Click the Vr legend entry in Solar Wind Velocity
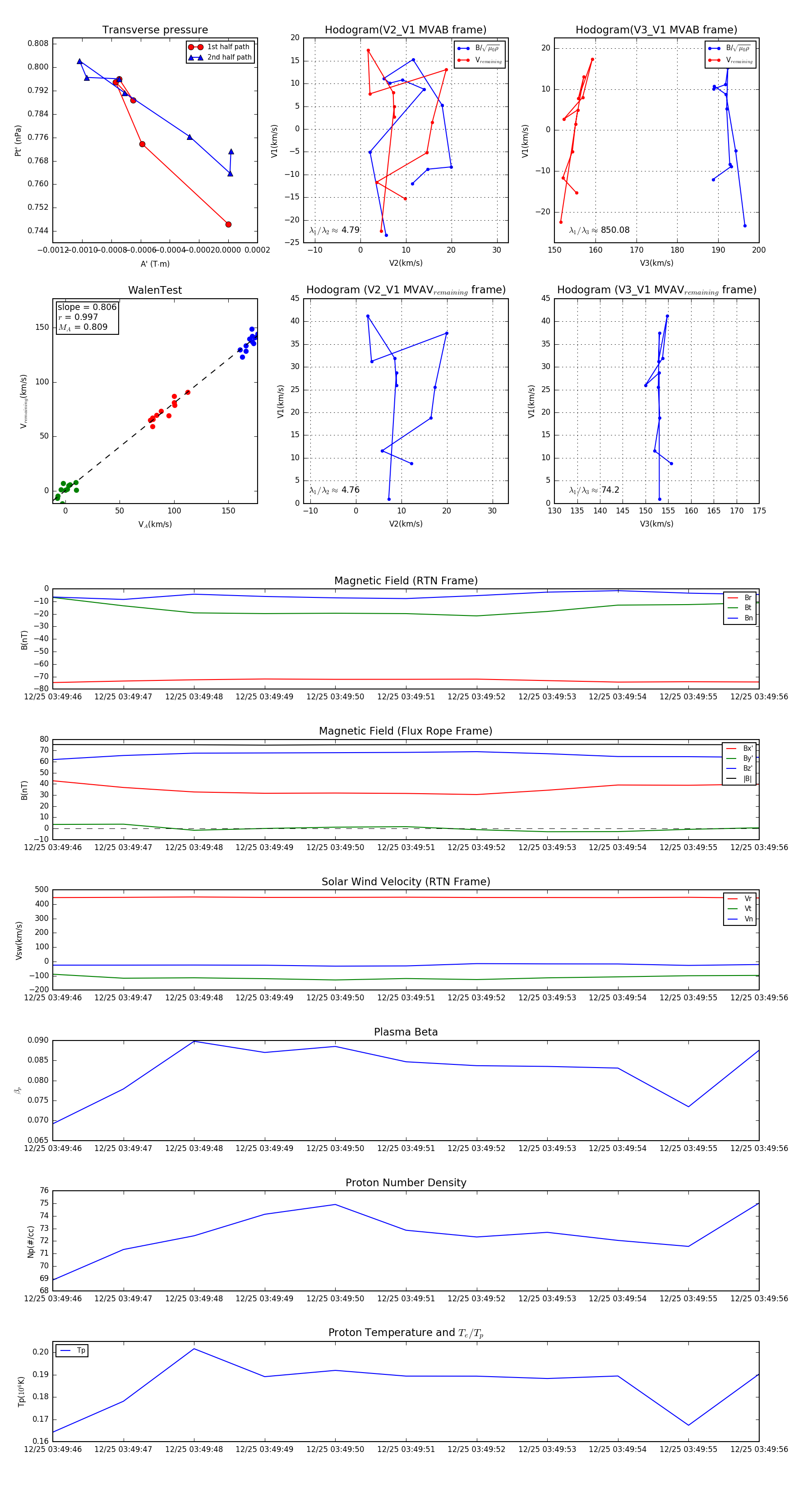Viewport: 812px width, 1489px height. pos(740,898)
